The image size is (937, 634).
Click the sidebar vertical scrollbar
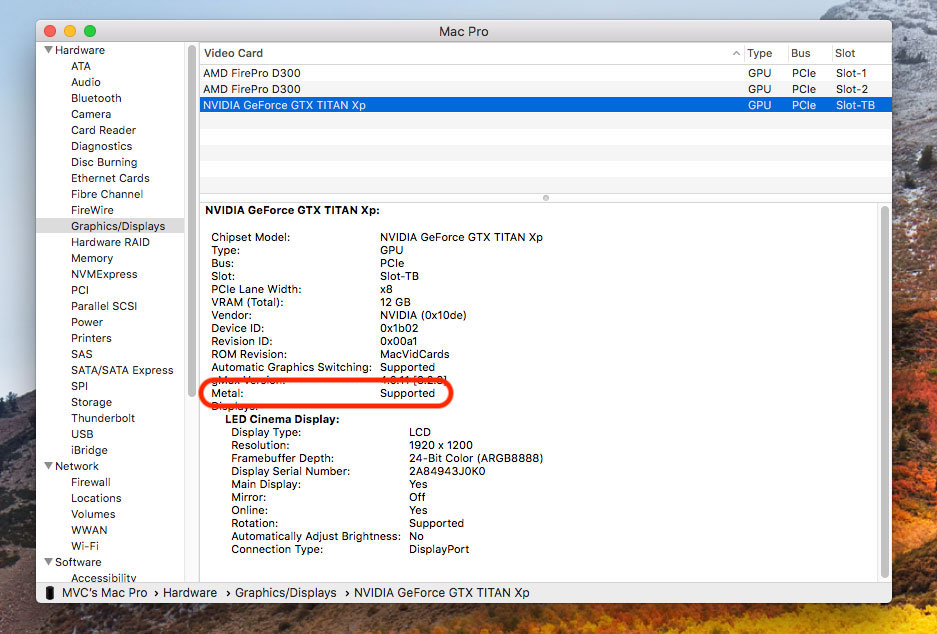click(192, 221)
